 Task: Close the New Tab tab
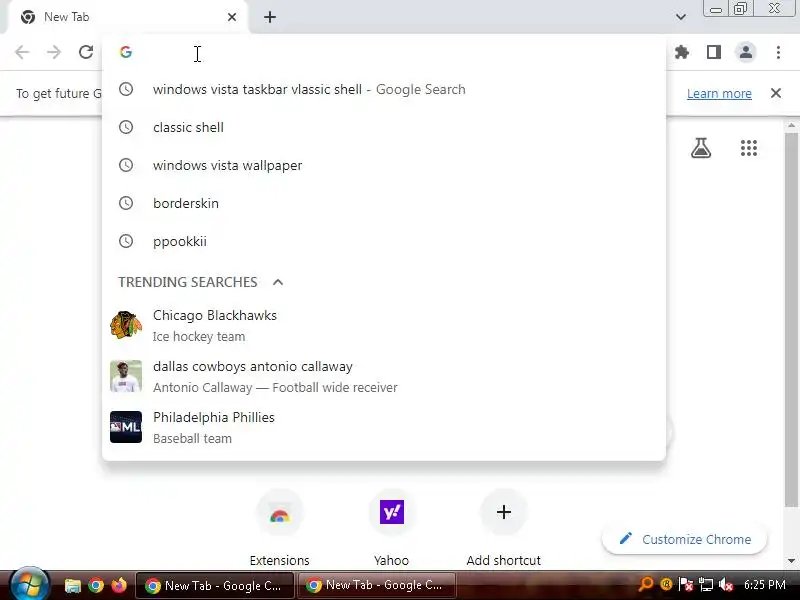[232, 17]
